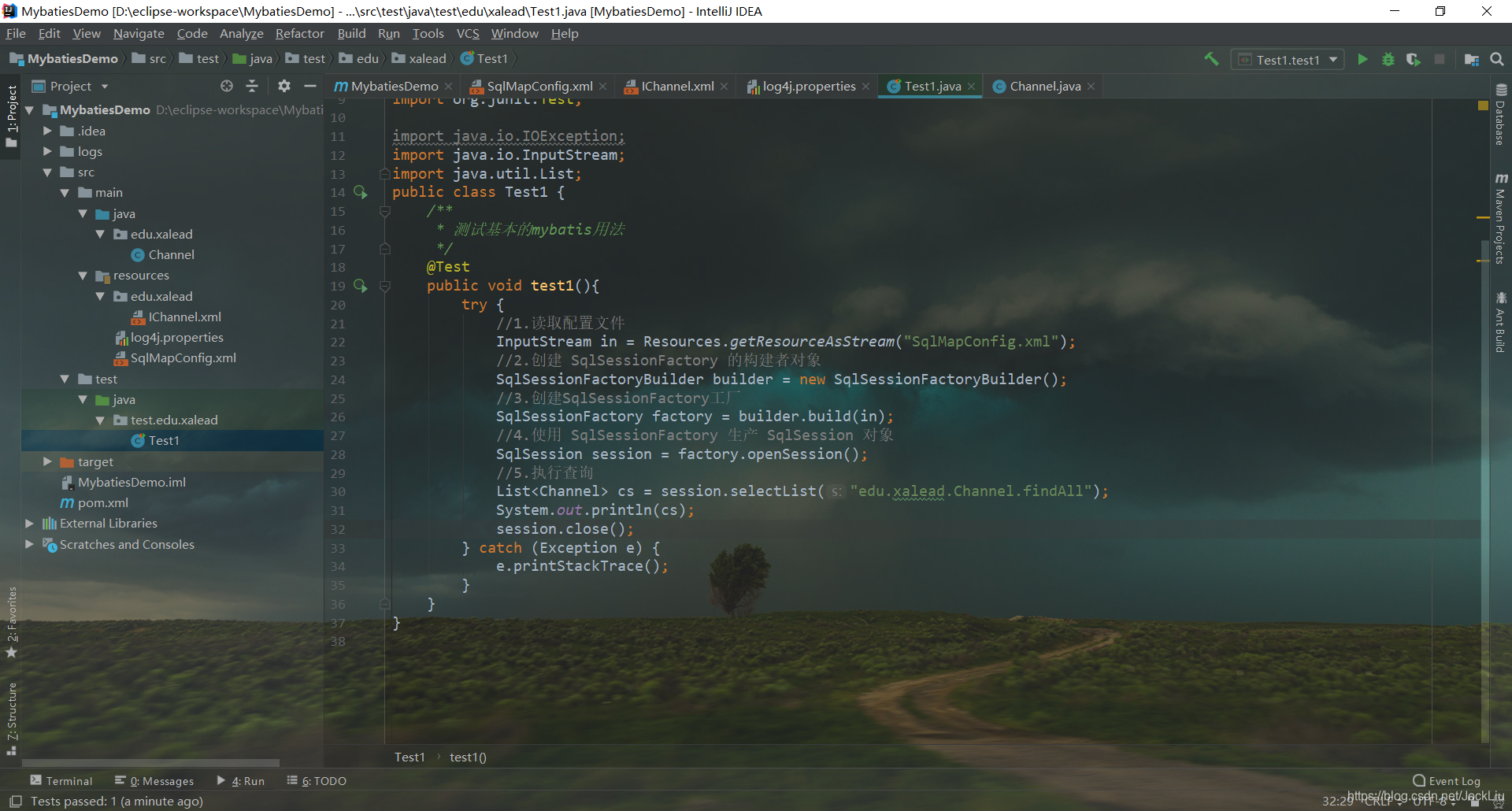The image size is (1512, 811).
Task: Collapse all in Project panel icon
Action: [x=252, y=86]
